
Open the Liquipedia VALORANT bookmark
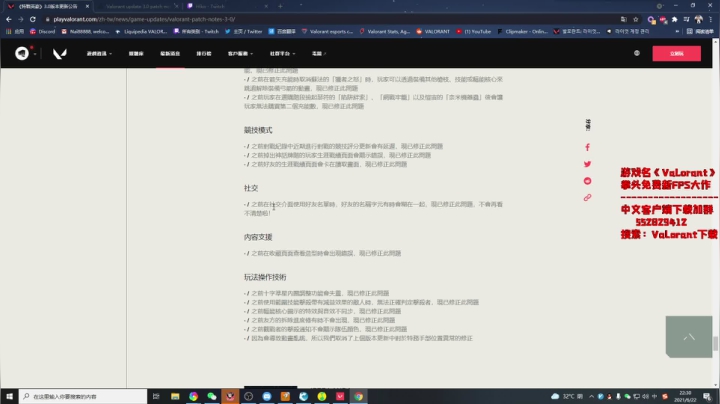tap(141, 31)
